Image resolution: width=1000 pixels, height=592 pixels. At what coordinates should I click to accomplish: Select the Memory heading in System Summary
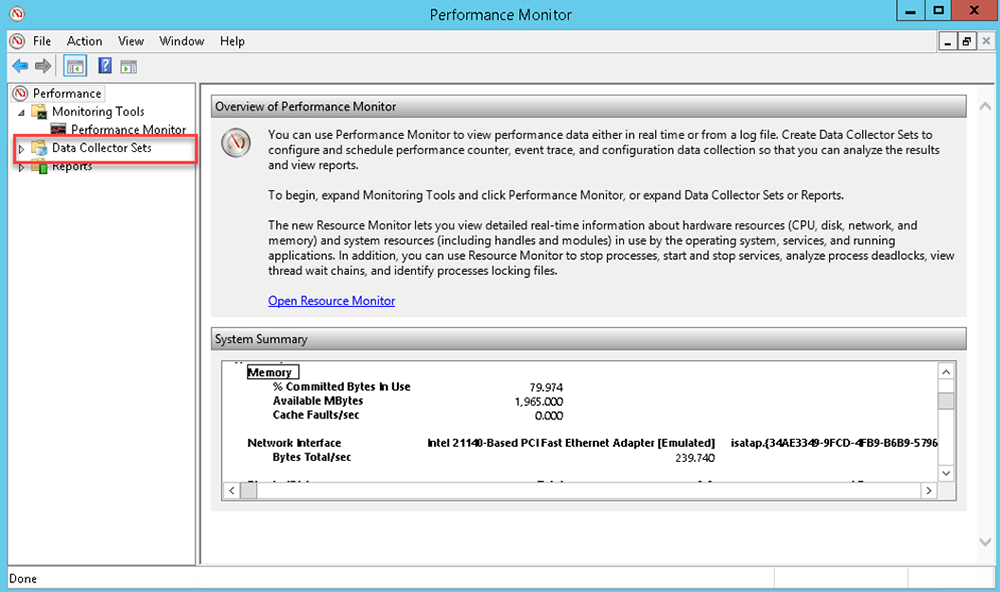click(270, 372)
